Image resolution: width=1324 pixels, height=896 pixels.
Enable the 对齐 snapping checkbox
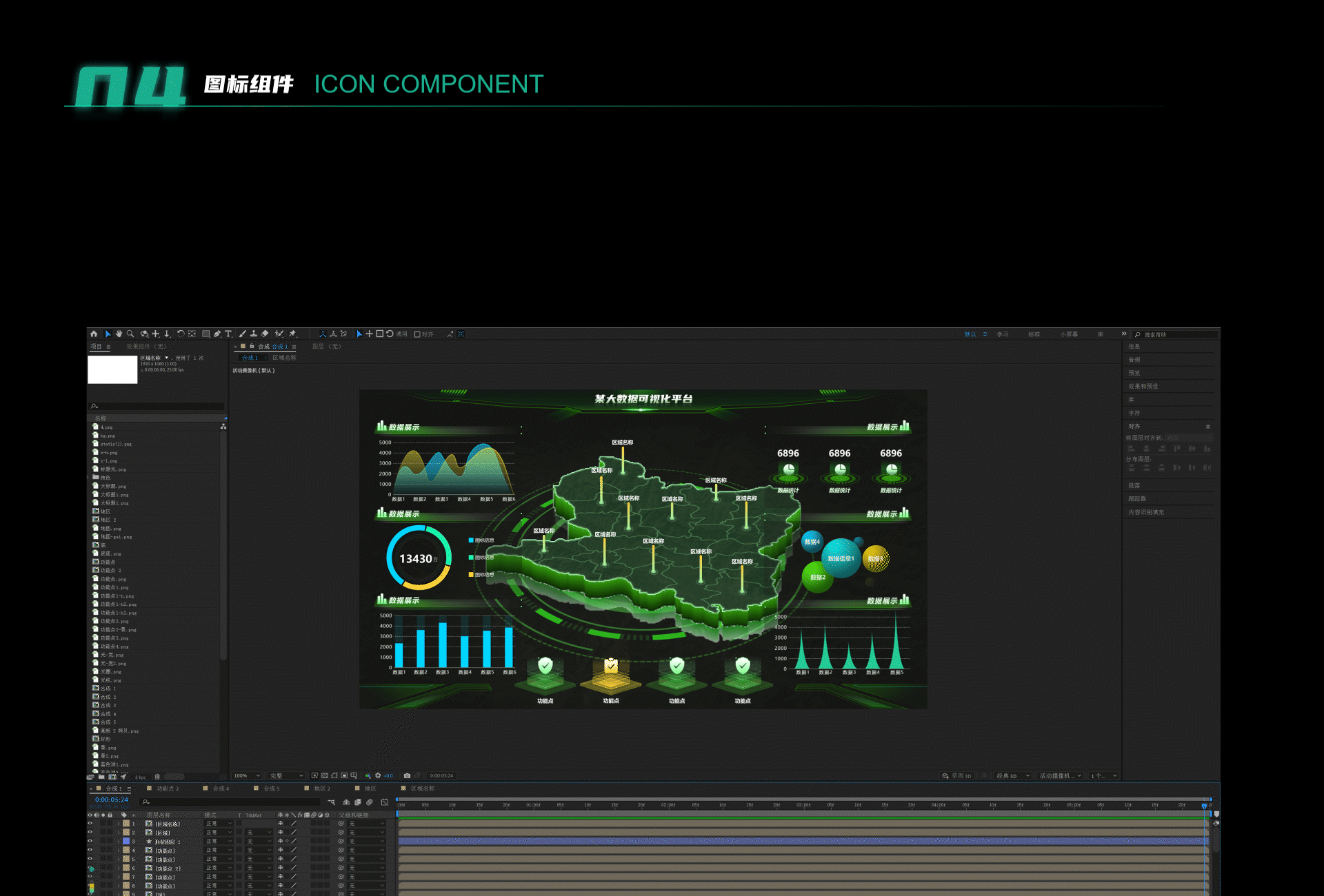click(417, 334)
